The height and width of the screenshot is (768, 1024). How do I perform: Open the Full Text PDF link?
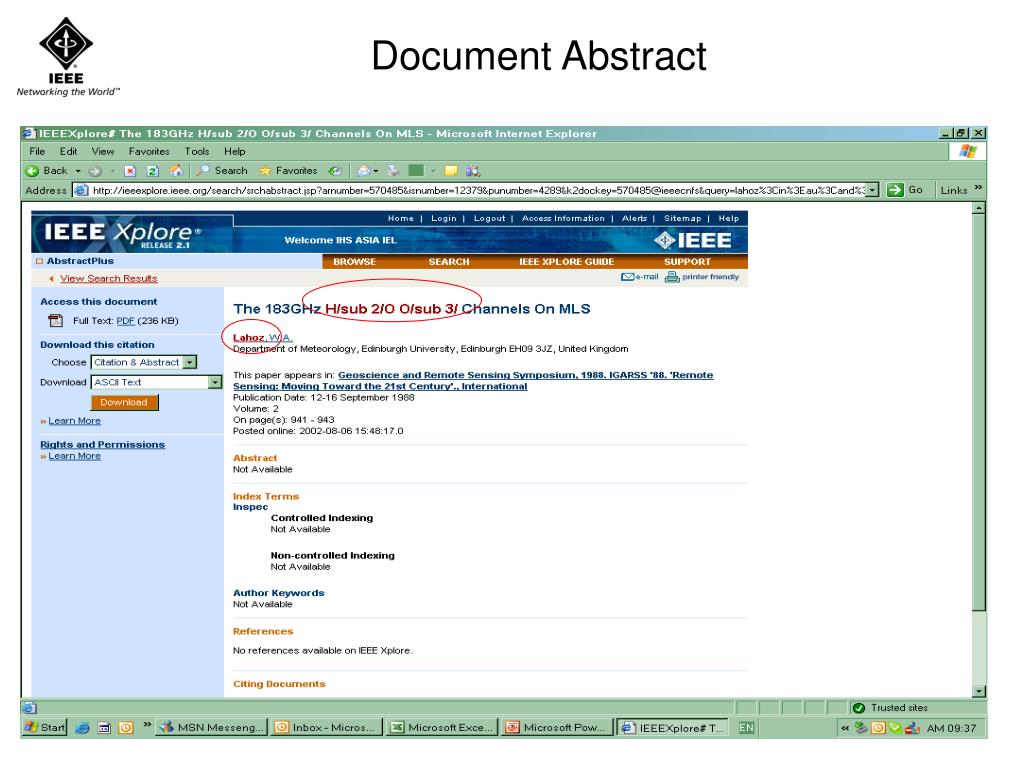coord(125,321)
